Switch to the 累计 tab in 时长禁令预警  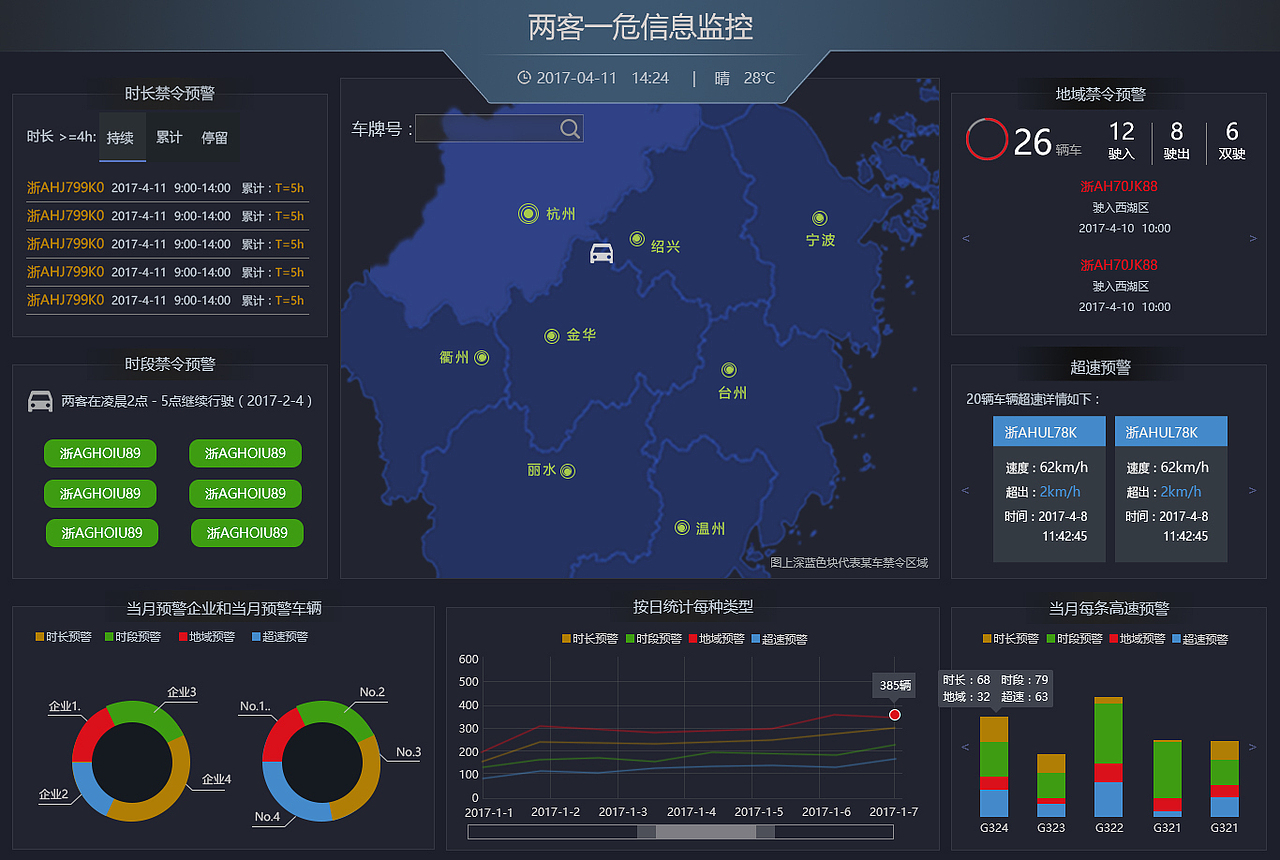click(168, 137)
